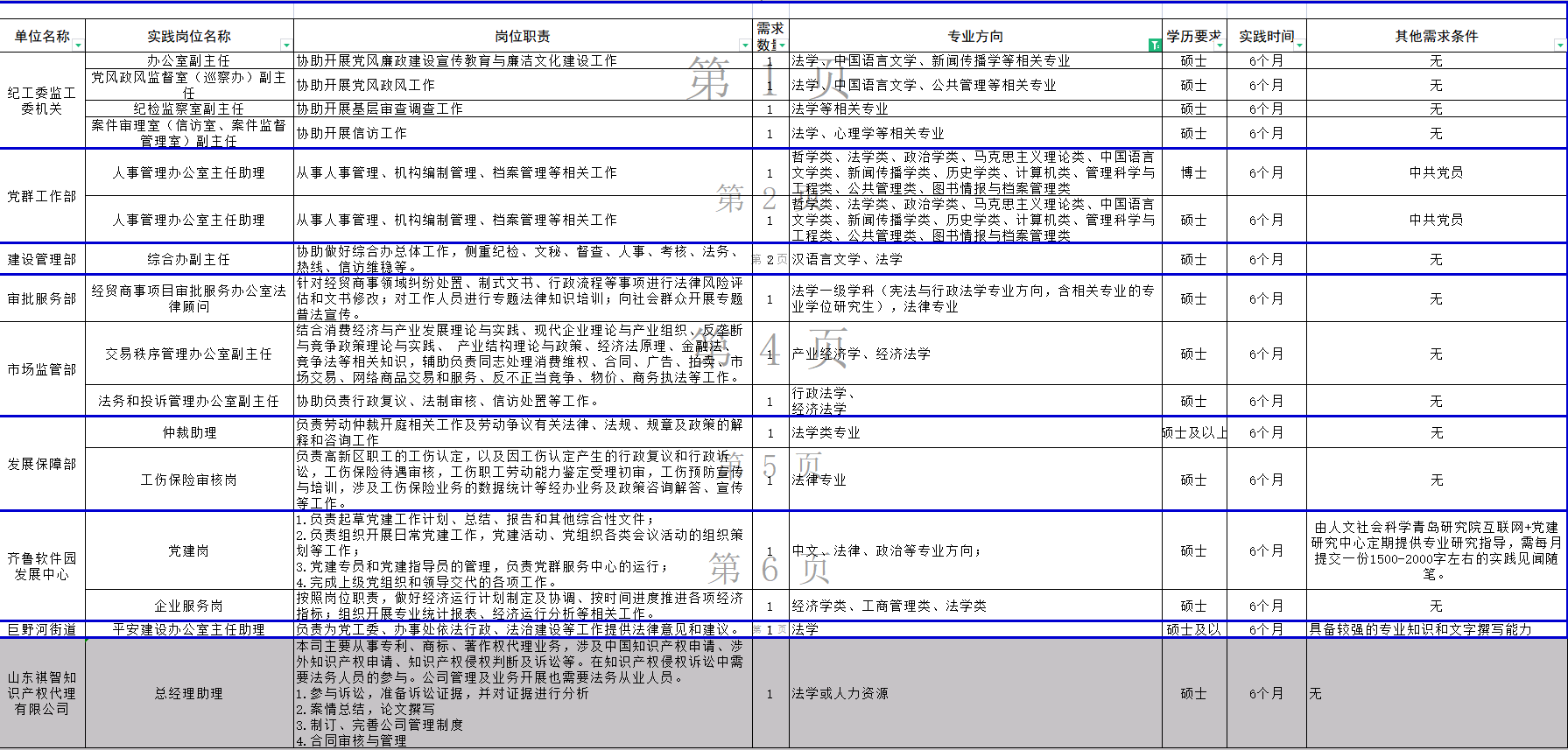
Task: Click the 综合办副主任 position cell
Action: tap(189, 259)
